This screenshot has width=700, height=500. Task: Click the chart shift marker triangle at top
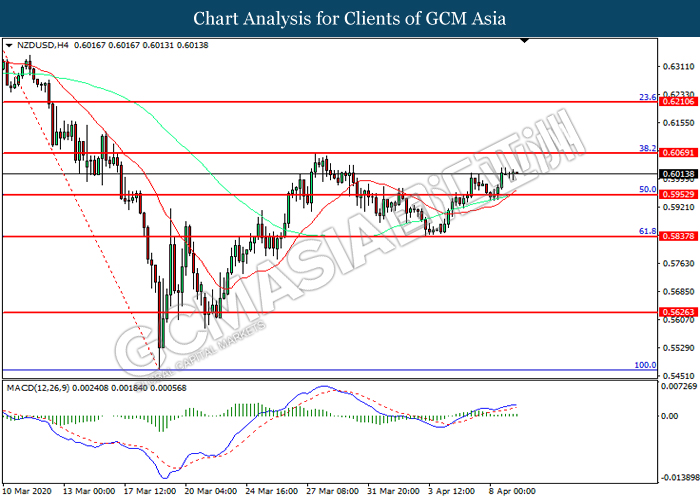tap(525, 41)
